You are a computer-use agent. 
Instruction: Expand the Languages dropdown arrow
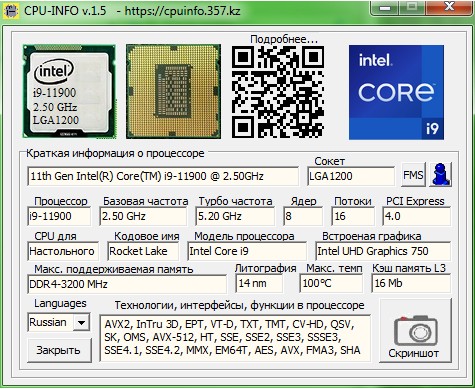click(81, 322)
